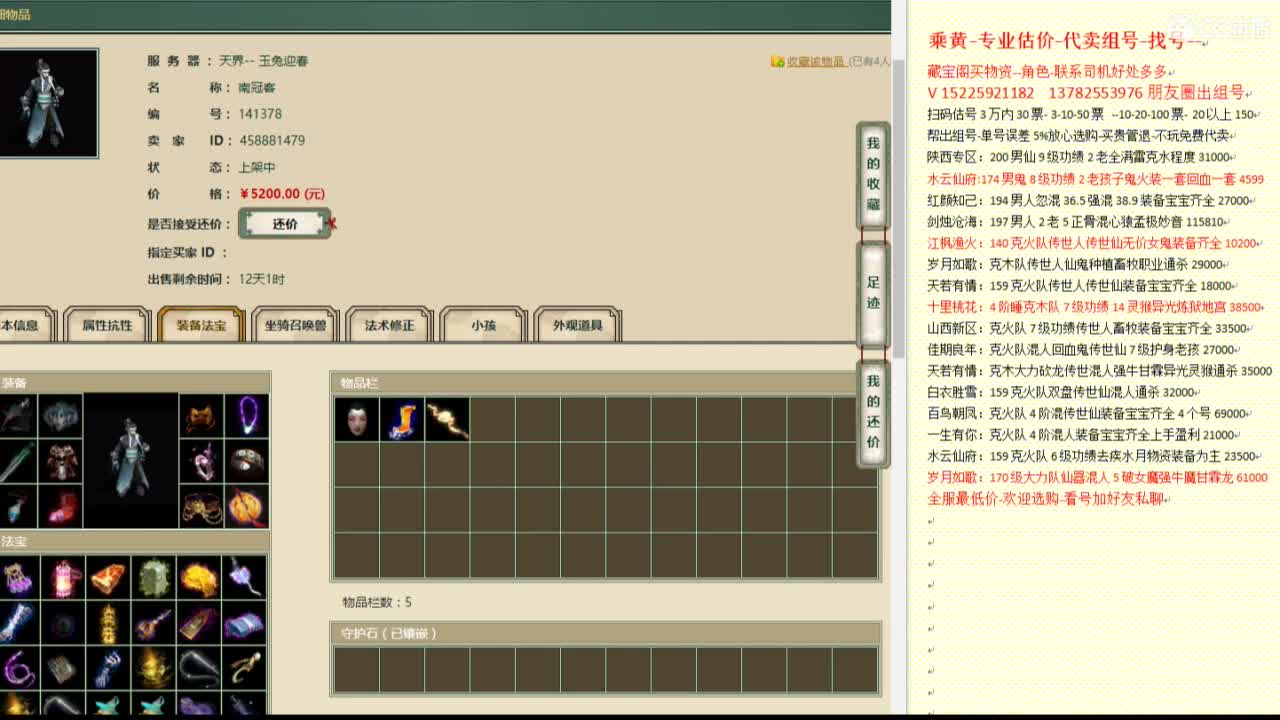Select the glowing red boot equipment icon
The image size is (1280, 720).
pos(61,507)
